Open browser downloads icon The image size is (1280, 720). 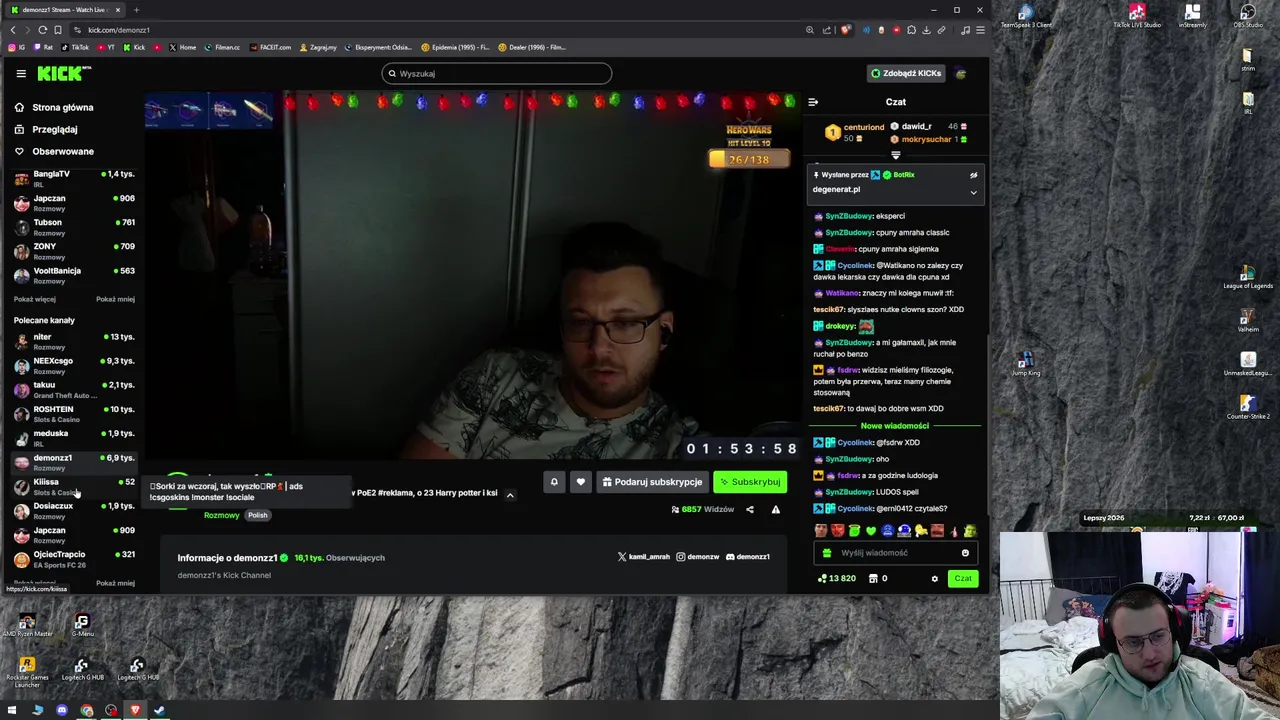coord(926,30)
